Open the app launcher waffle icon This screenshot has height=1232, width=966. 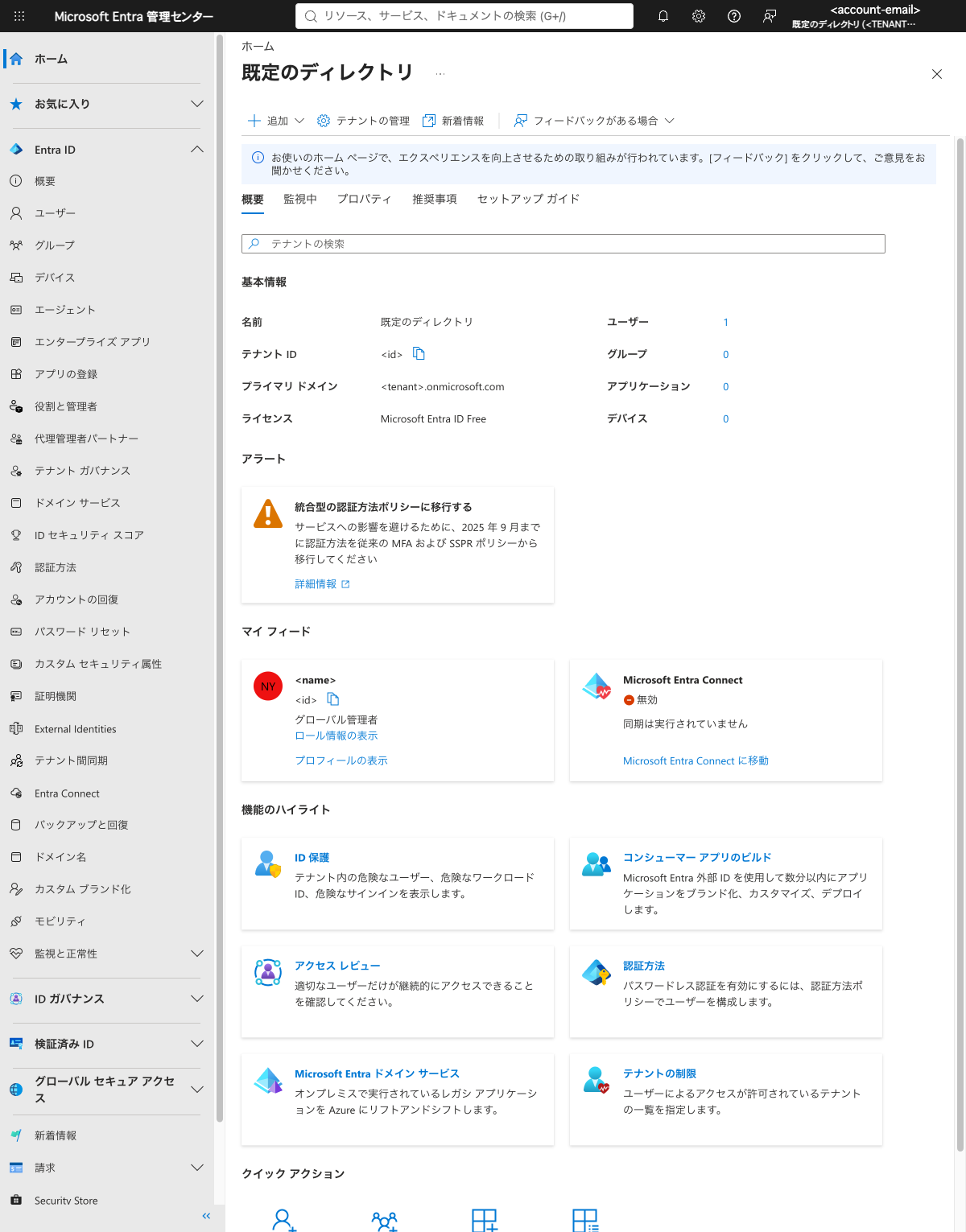click(19, 16)
